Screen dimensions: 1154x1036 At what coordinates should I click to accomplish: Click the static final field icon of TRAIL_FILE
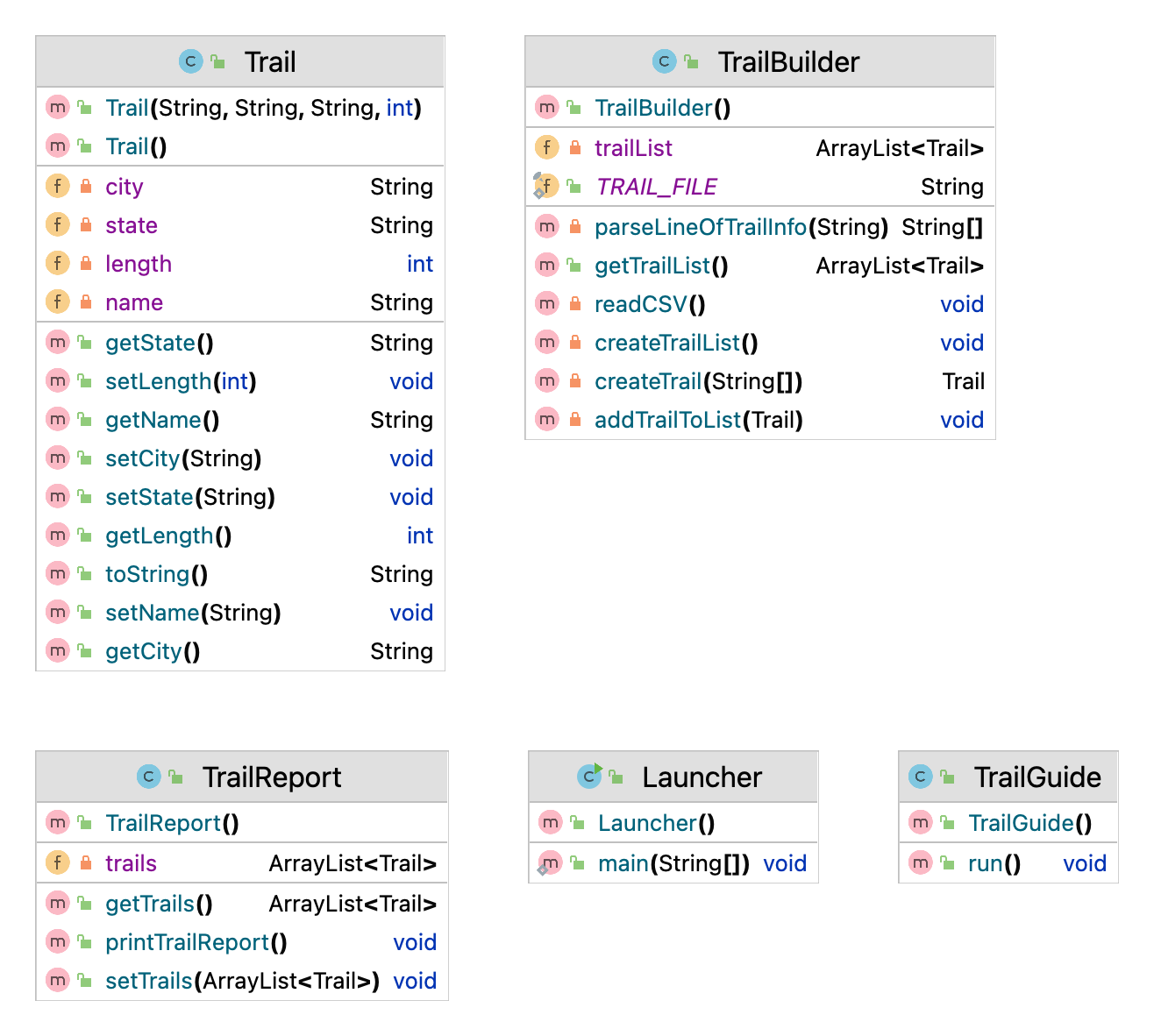pyautogui.click(x=546, y=186)
